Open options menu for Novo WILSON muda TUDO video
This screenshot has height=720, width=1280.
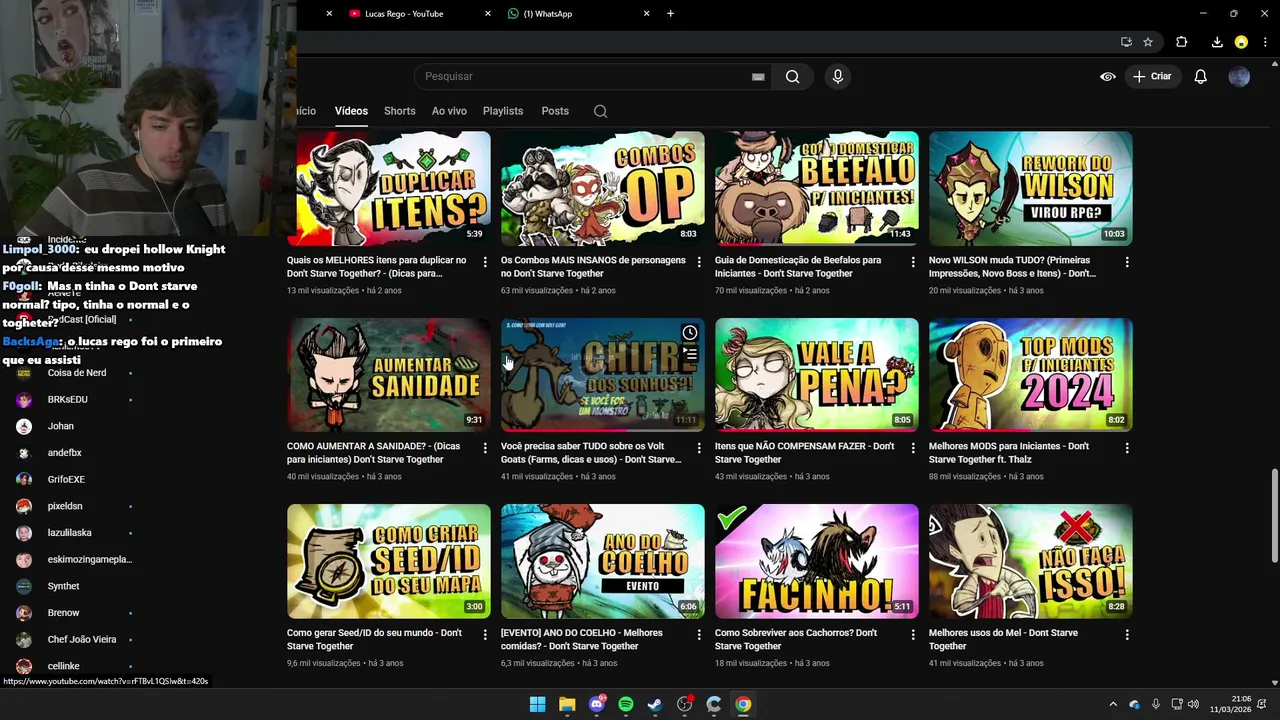[1127, 262]
